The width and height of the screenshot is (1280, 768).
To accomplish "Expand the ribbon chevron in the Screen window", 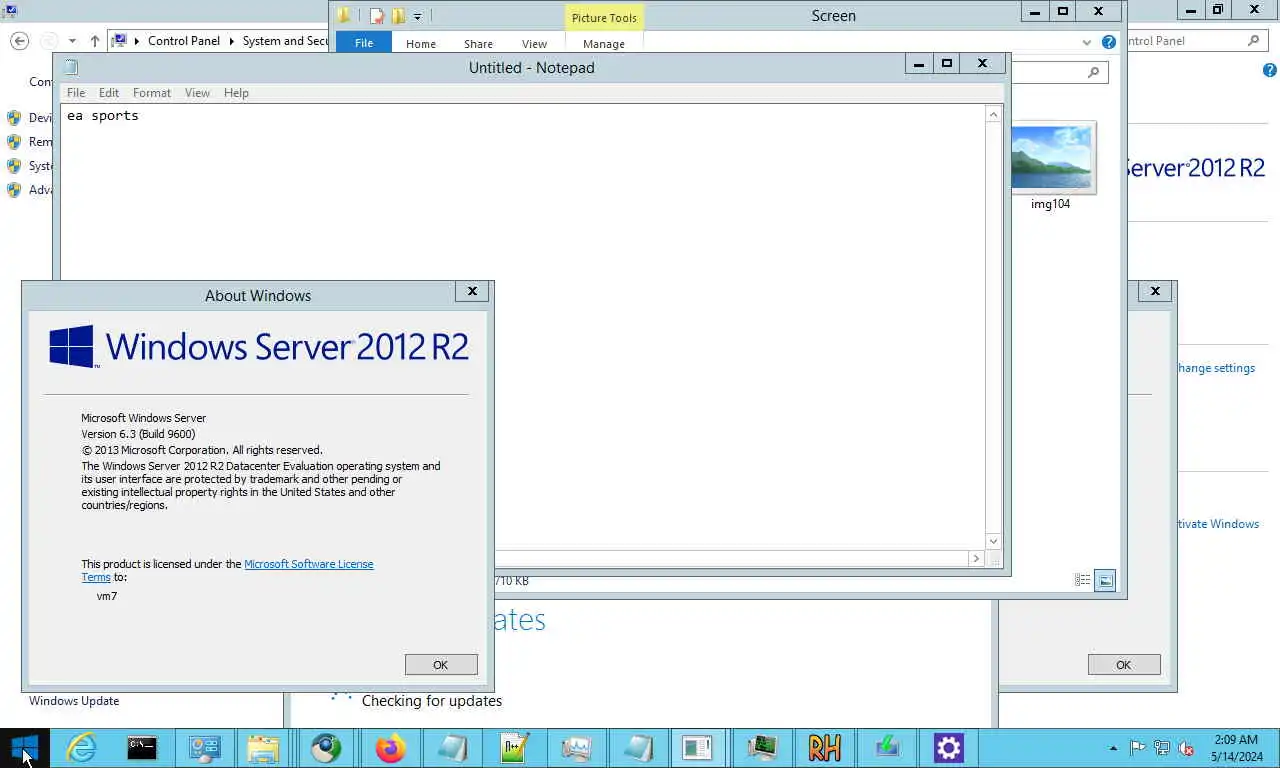I will (1087, 43).
